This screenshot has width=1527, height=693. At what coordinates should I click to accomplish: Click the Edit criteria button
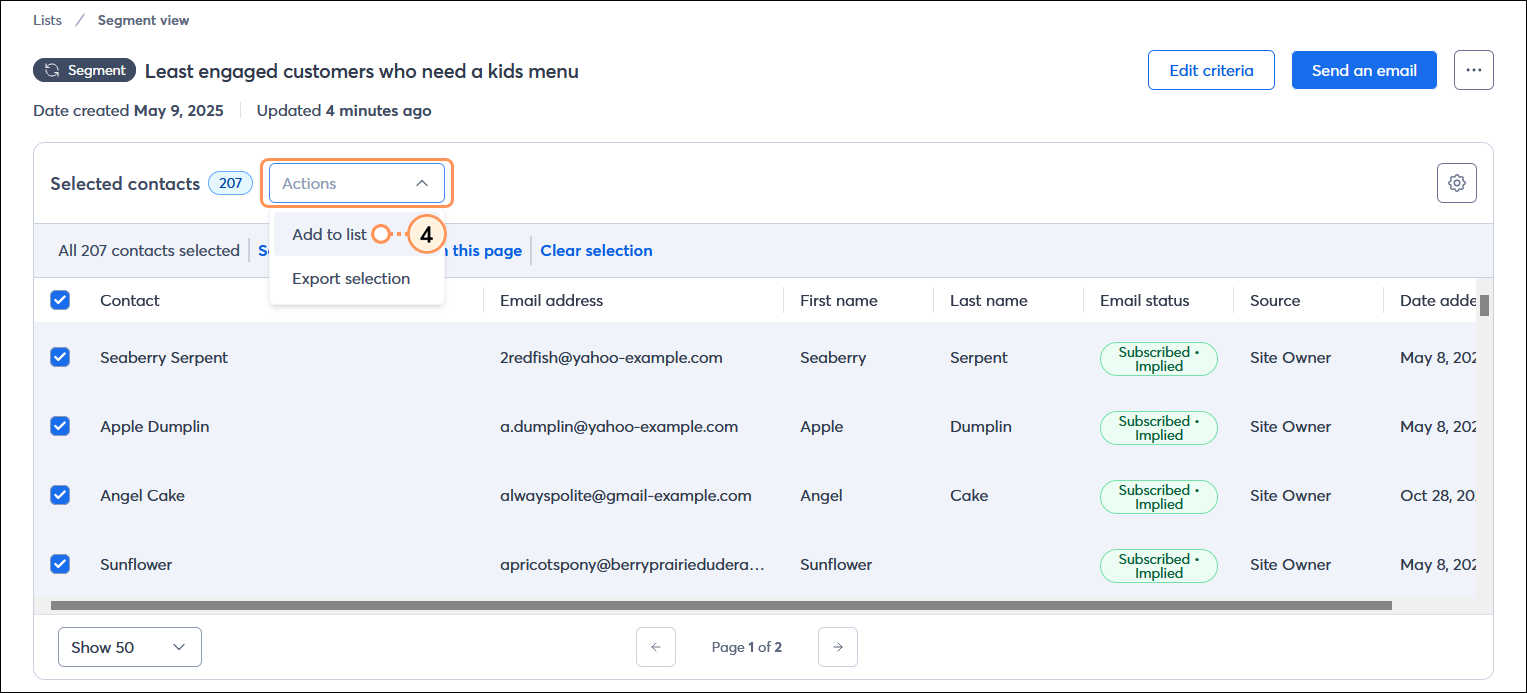(x=1211, y=69)
